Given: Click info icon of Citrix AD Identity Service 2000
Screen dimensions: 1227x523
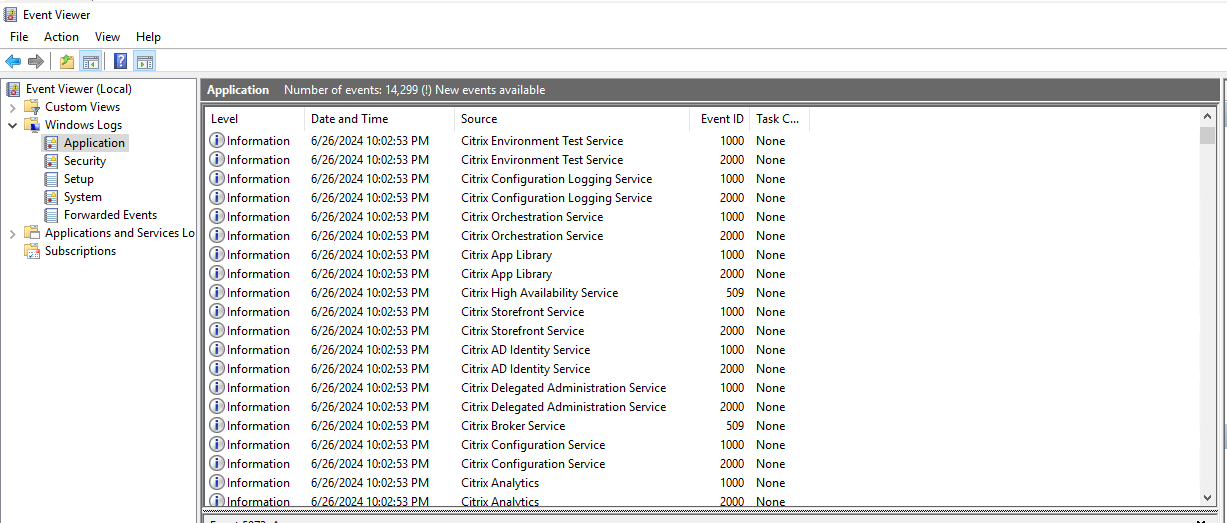Looking at the screenshot, I should click(217, 369).
